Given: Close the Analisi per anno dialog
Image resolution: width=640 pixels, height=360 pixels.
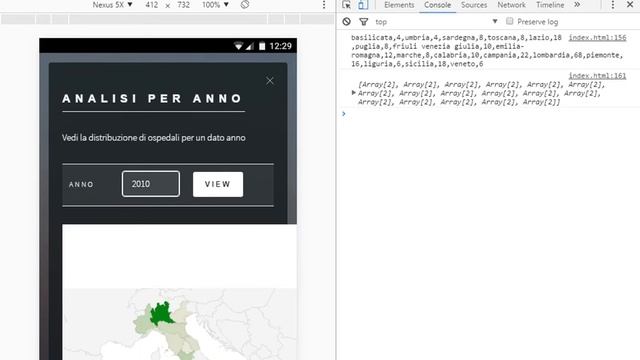Looking at the screenshot, I should click(270, 80).
